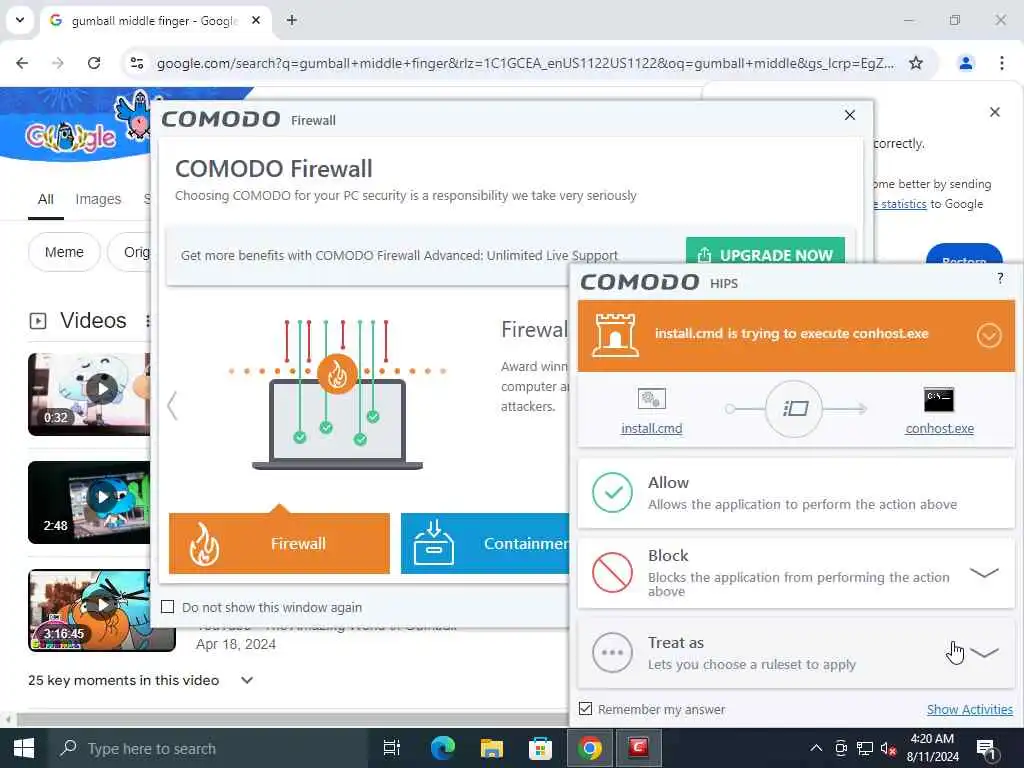Image resolution: width=1024 pixels, height=768 pixels.
Task: Launch Microsoft Edge from taskbar
Action: point(443,748)
